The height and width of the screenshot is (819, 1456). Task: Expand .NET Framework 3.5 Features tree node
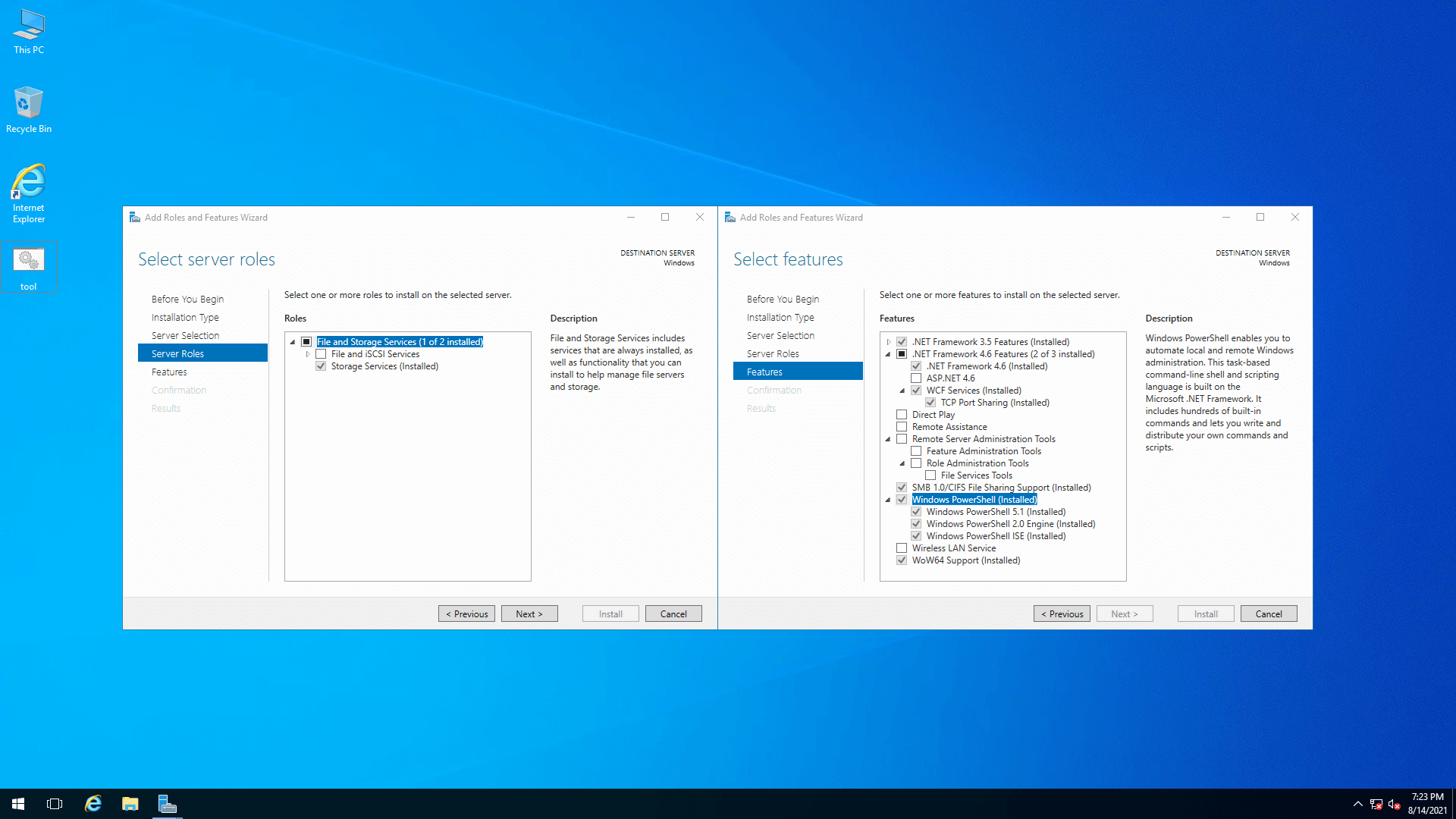click(x=889, y=342)
